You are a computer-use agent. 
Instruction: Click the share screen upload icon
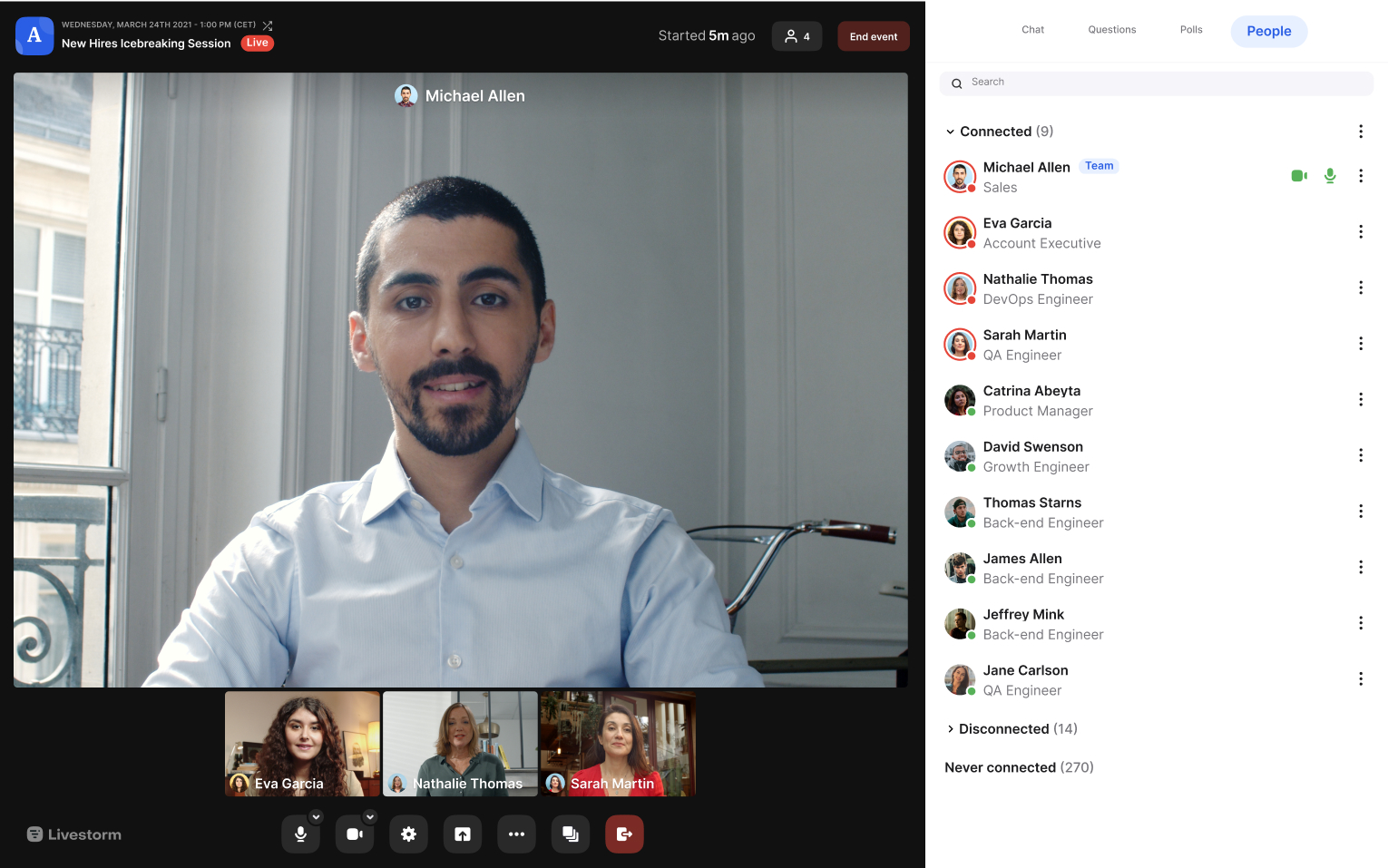(463, 834)
